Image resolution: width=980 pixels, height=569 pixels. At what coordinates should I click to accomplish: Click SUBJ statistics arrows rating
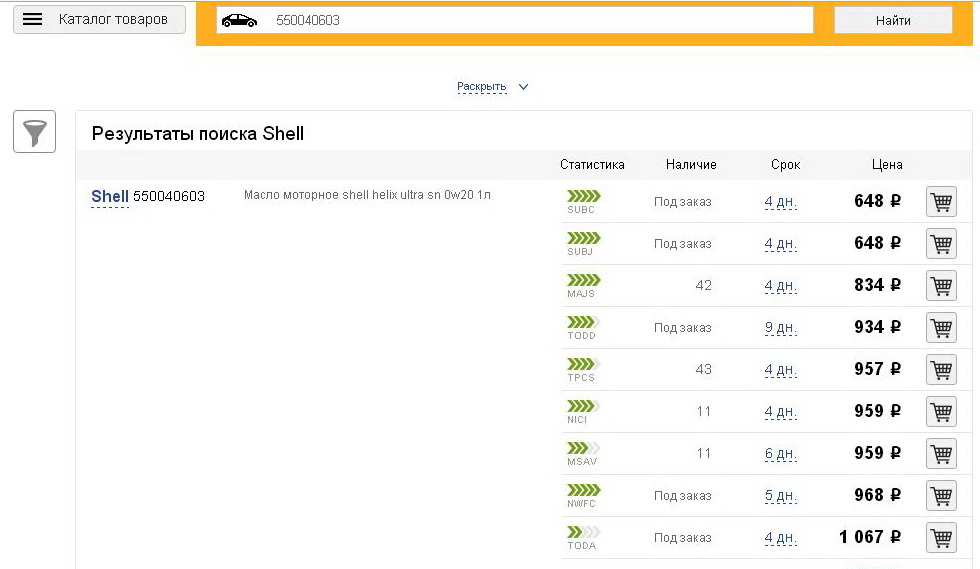584,238
